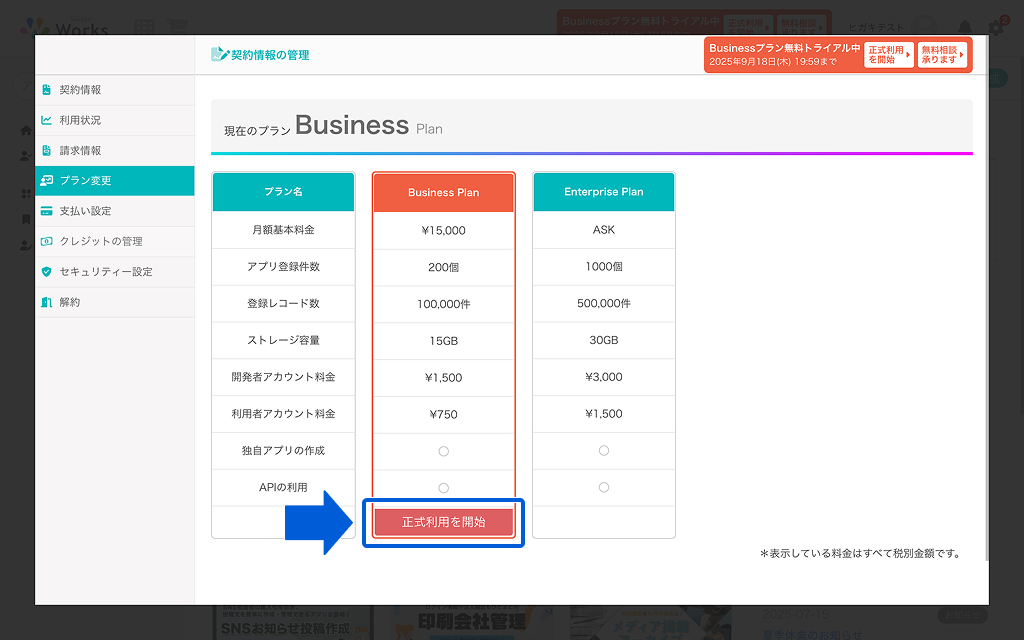The width and height of the screenshot is (1024, 640).
Task: Click the セキュリティー設定 shield icon
Action: tap(47, 272)
